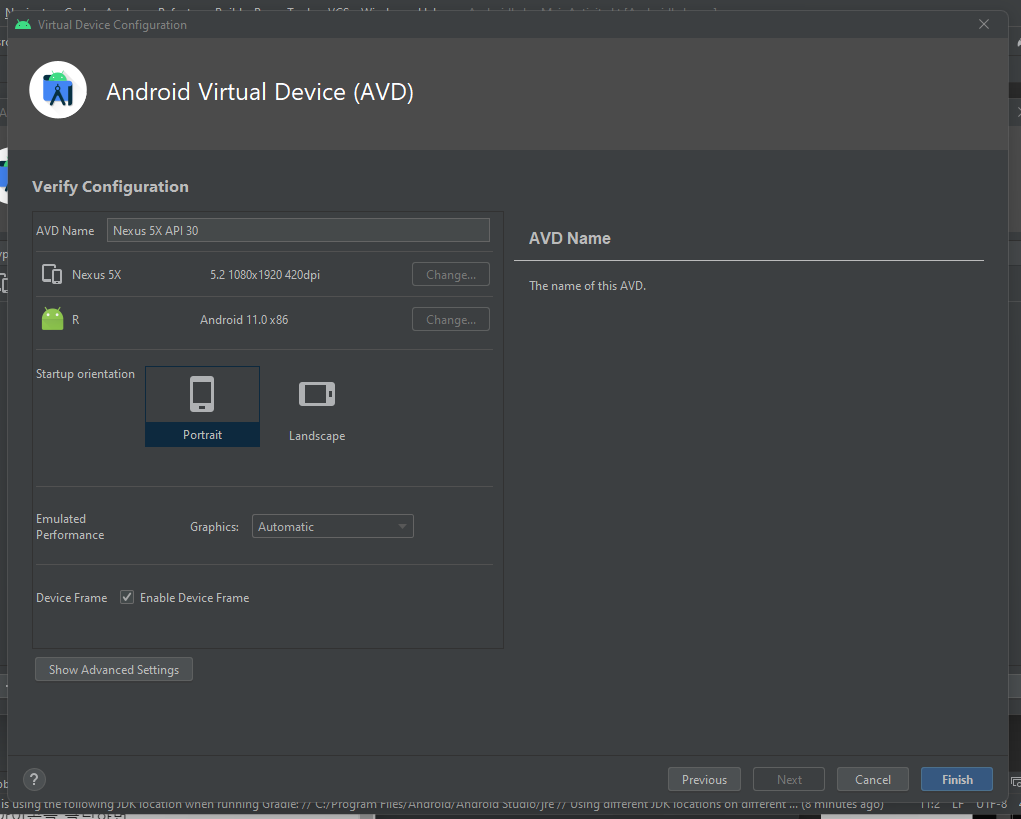Click the Android icon in dialog title bar
Screen dimensions: 1021x819
tap(23, 25)
